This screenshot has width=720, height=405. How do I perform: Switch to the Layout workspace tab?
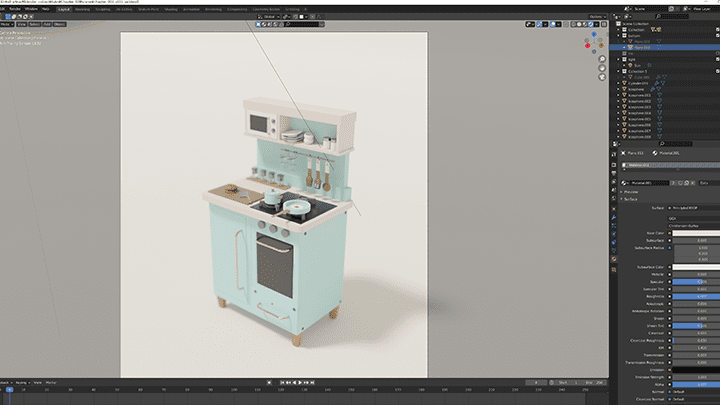point(64,9)
